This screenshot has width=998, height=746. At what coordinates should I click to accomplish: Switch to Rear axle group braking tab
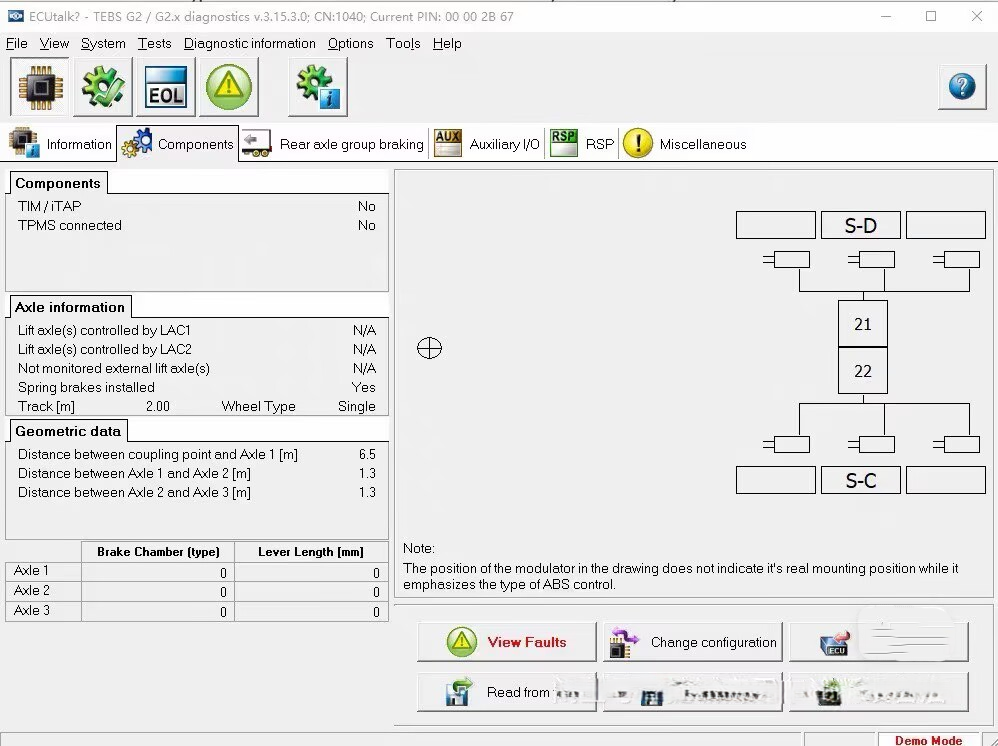(x=333, y=144)
